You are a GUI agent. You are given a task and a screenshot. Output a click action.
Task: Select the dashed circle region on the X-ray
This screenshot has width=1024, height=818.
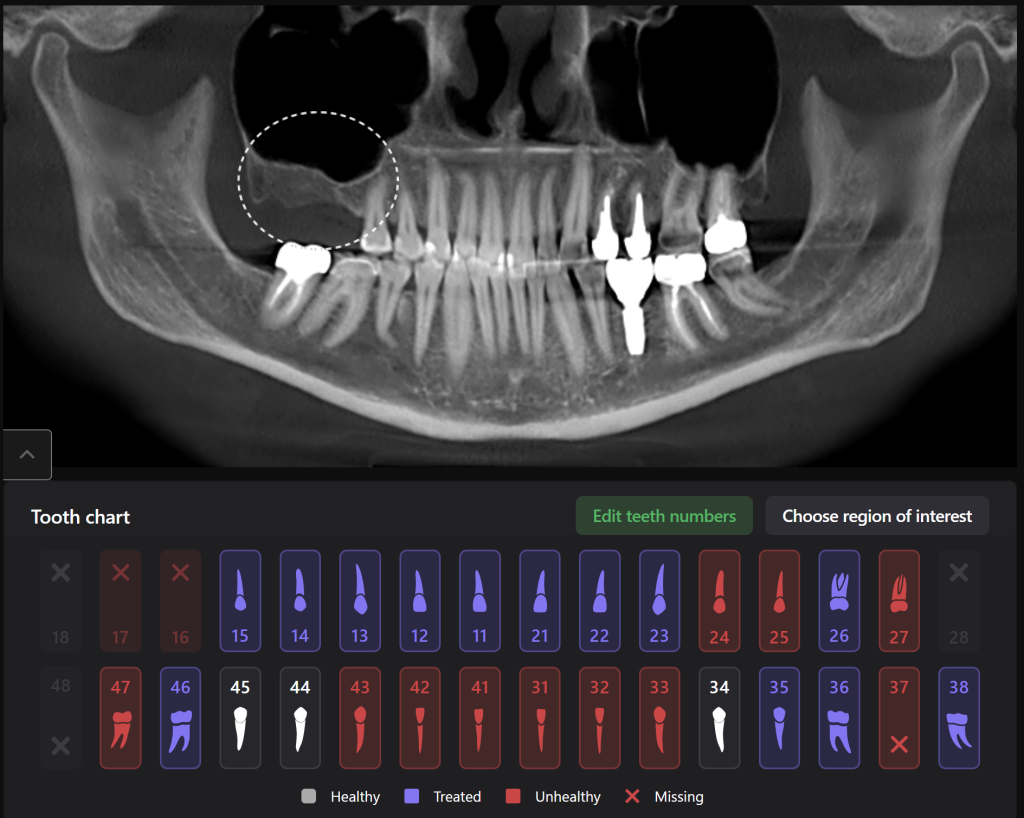317,181
